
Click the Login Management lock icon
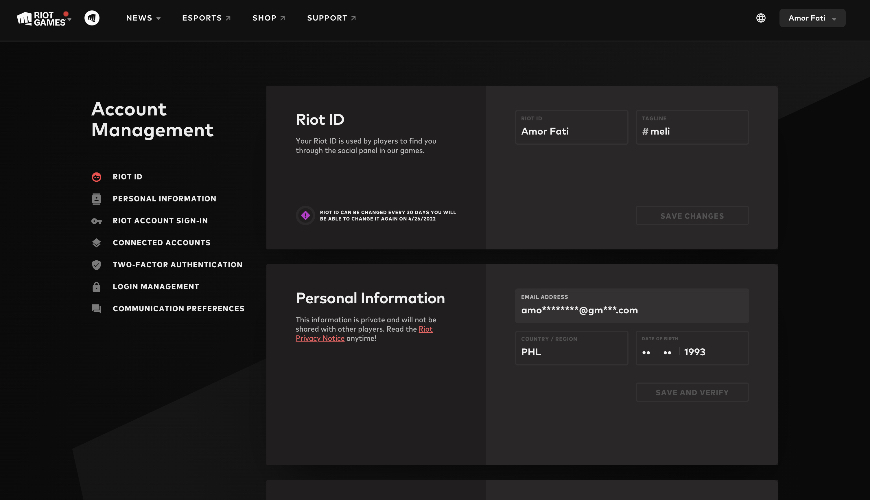[x=97, y=287]
